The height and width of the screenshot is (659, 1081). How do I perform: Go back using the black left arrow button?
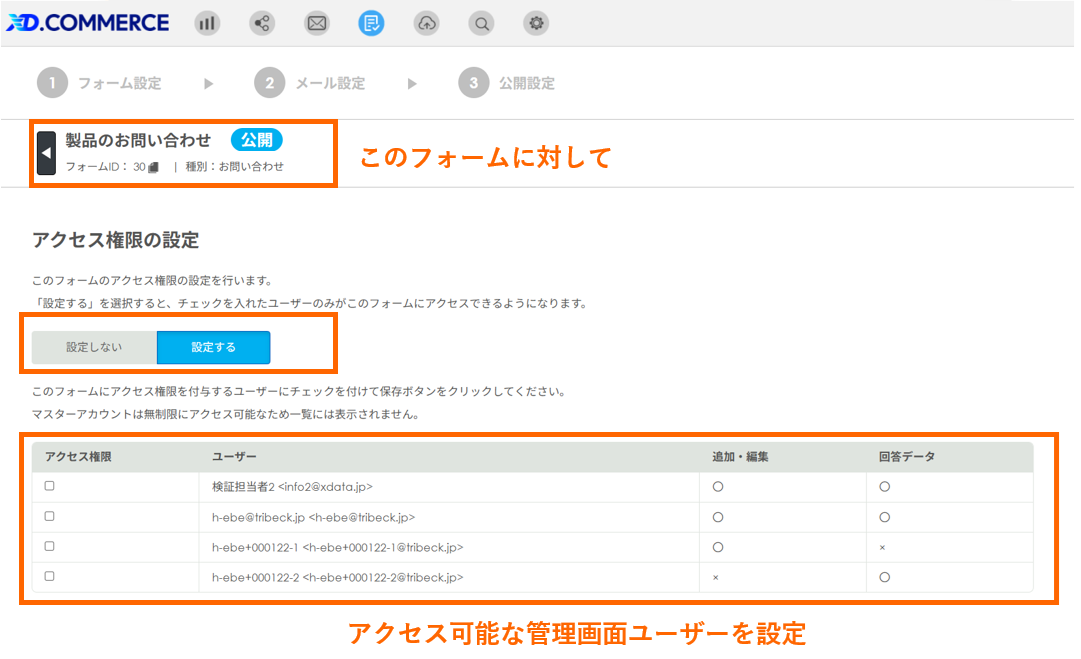pos(46,153)
